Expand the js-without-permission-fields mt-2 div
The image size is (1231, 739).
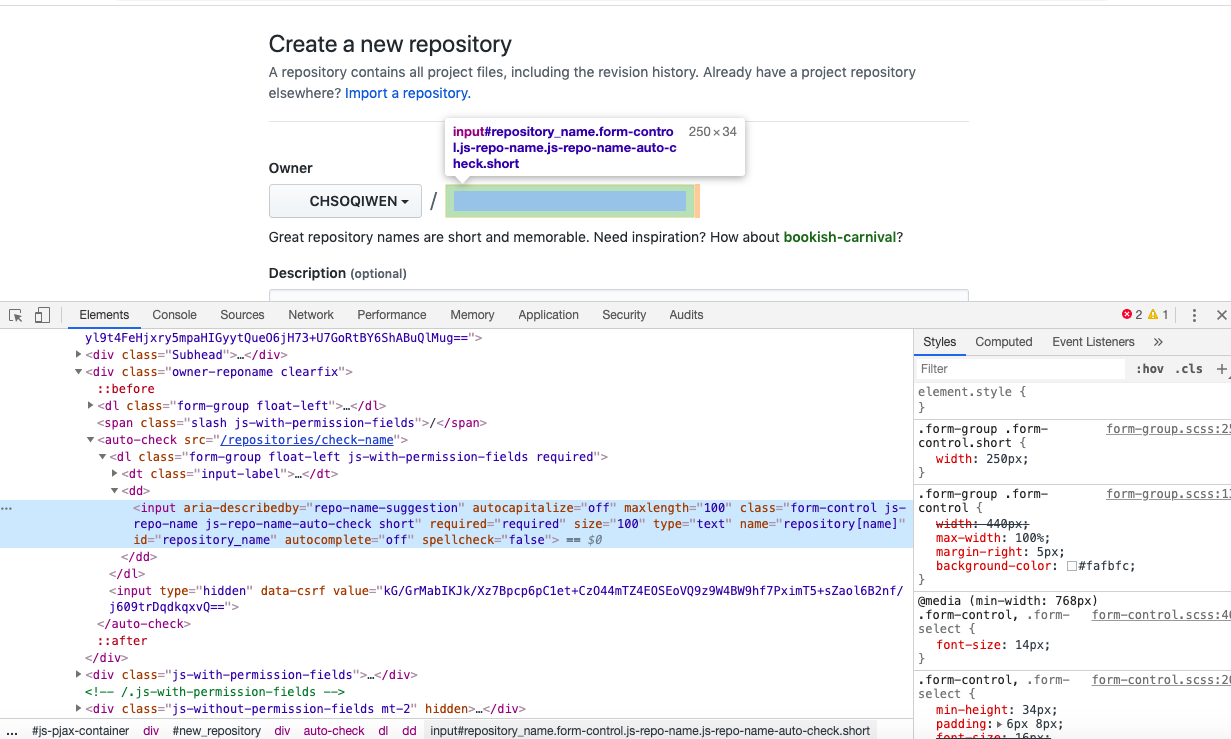(79, 709)
